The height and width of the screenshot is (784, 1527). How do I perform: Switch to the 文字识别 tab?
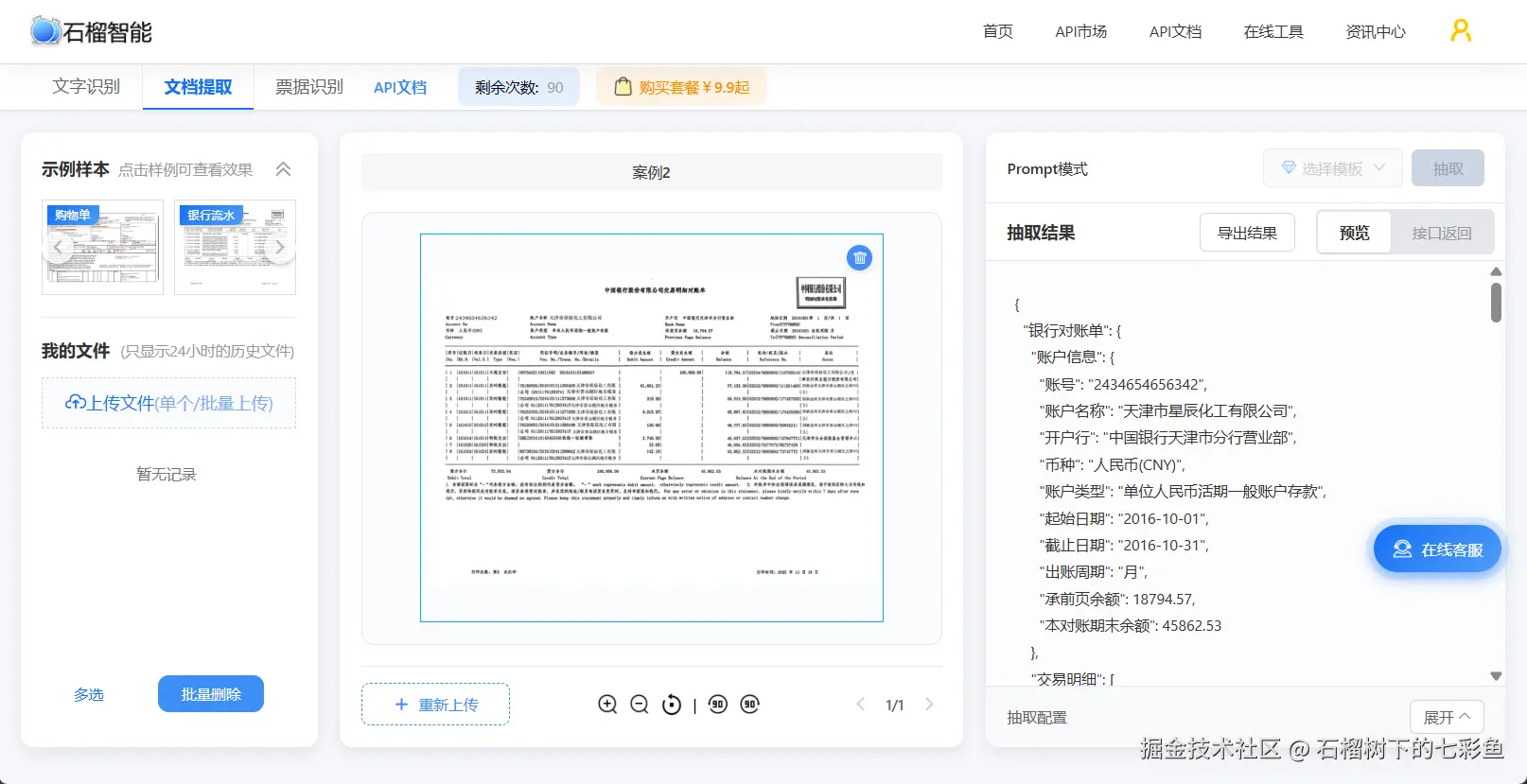click(86, 87)
